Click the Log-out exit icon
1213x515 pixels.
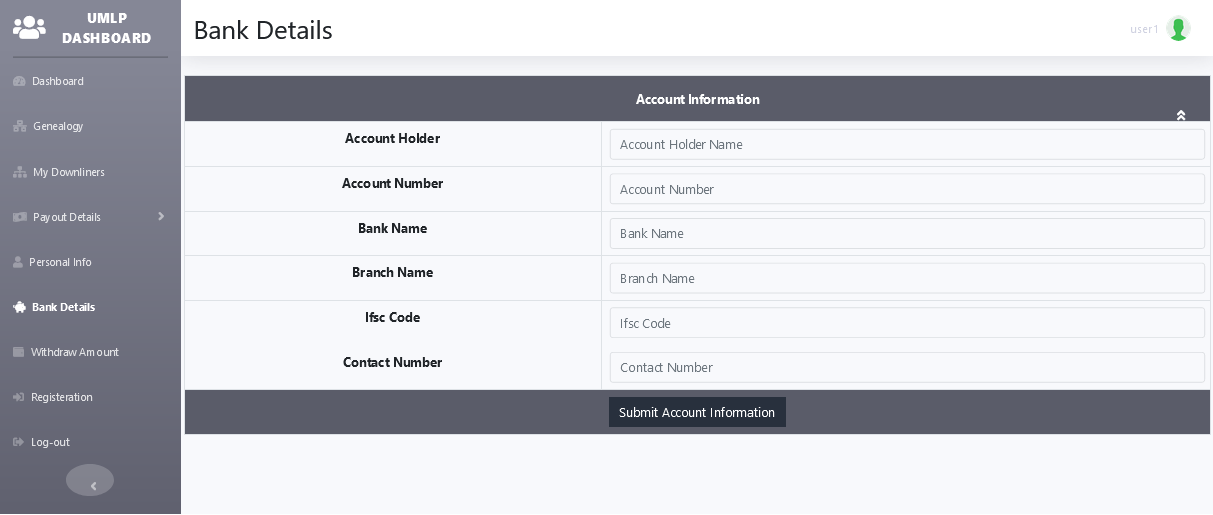tap(18, 442)
